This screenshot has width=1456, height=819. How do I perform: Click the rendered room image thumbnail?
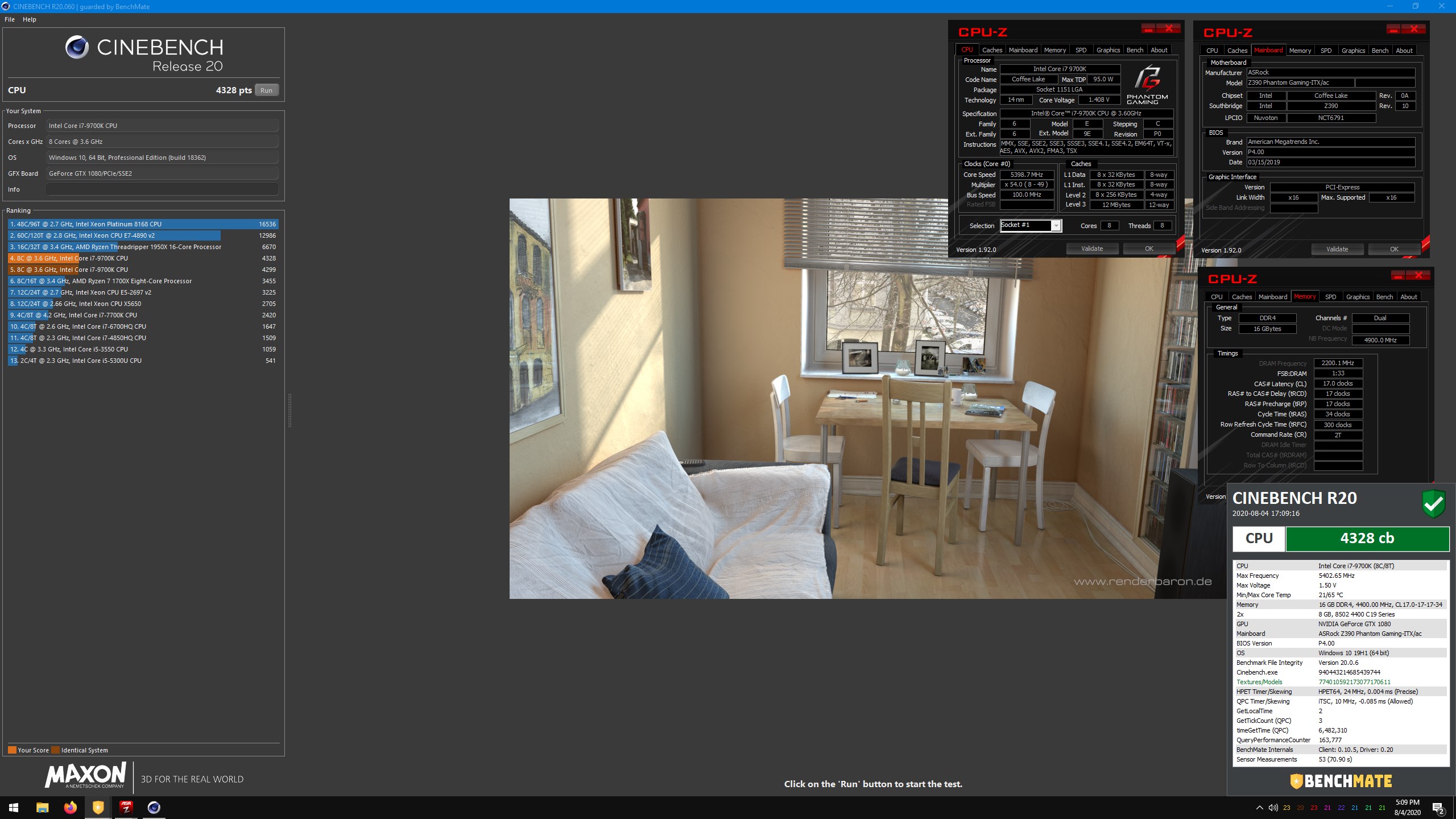[867, 398]
